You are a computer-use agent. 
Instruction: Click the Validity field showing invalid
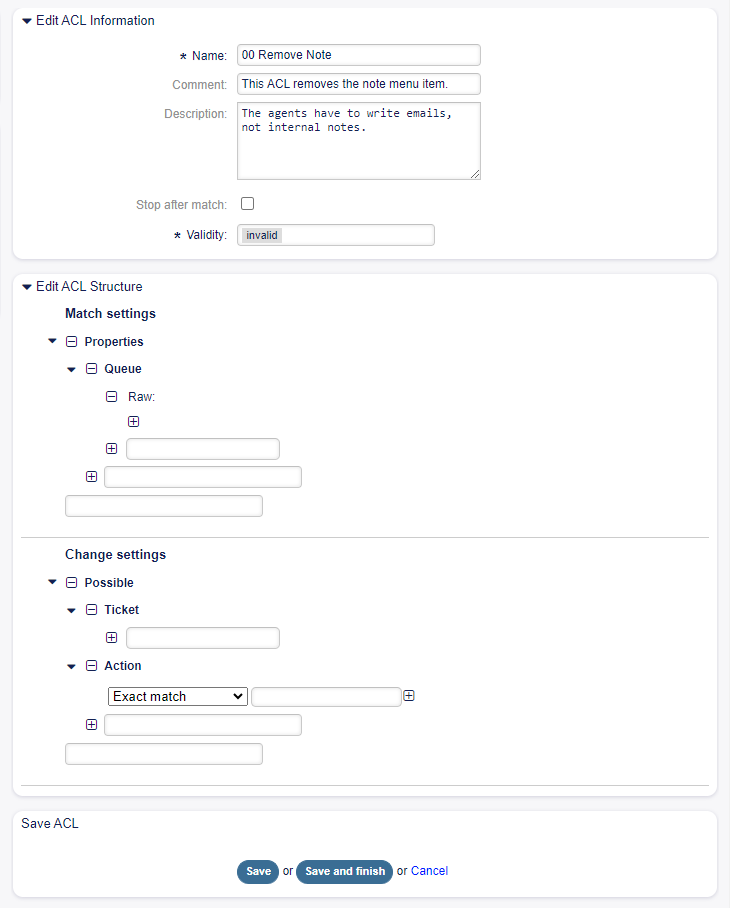click(x=335, y=234)
